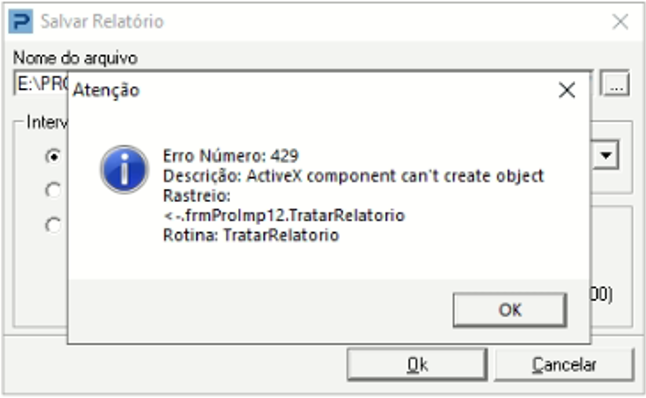Image resolution: width=646 pixels, height=398 pixels.
Task: Click Ok in the Salvar Relatório window
Action: (417, 365)
